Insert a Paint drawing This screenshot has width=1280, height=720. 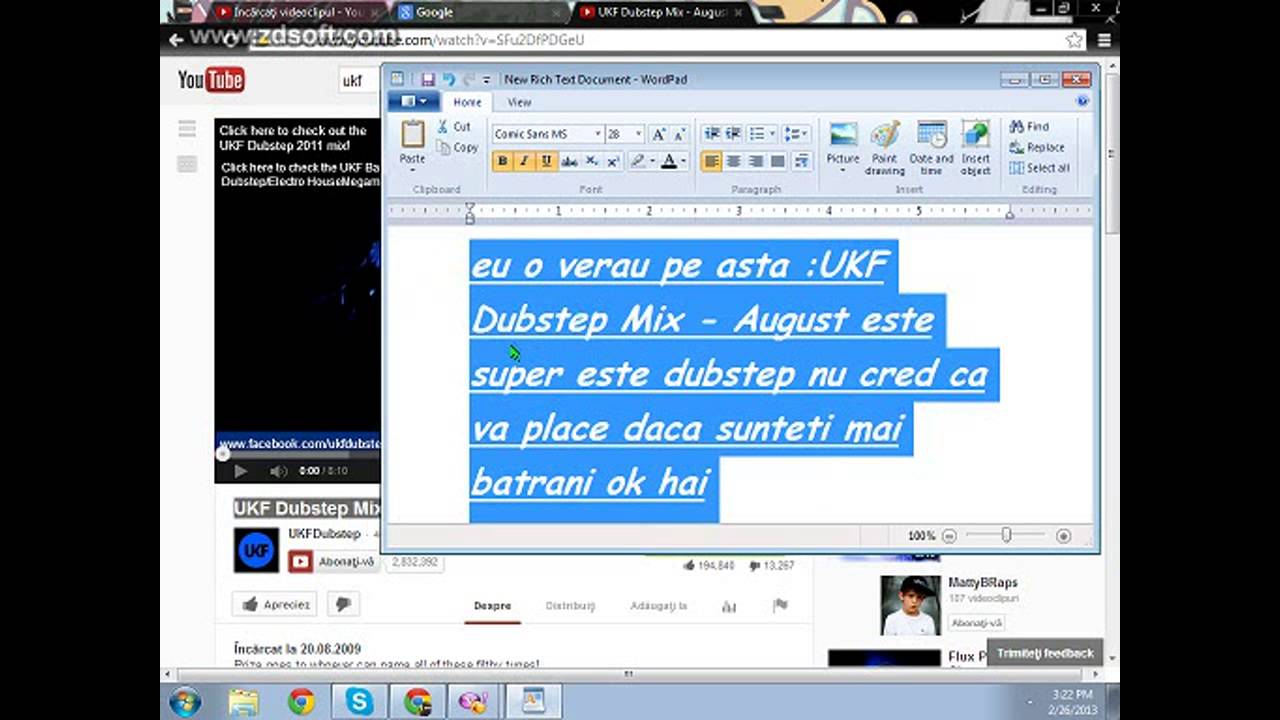pyautogui.click(x=885, y=146)
